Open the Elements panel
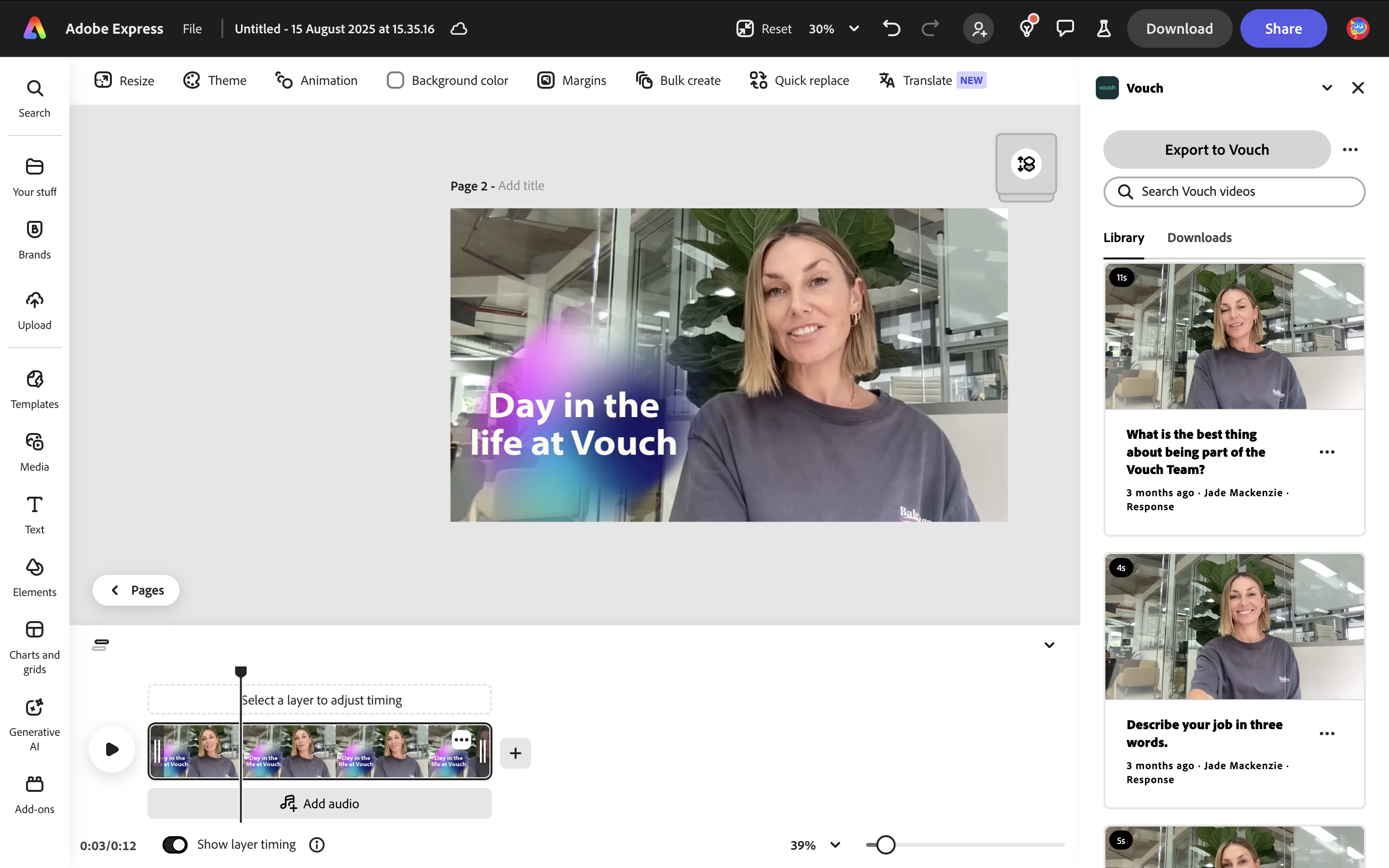Image resolution: width=1389 pixels, height=868 pixels. pyautogui.click(x=34, y=578)
